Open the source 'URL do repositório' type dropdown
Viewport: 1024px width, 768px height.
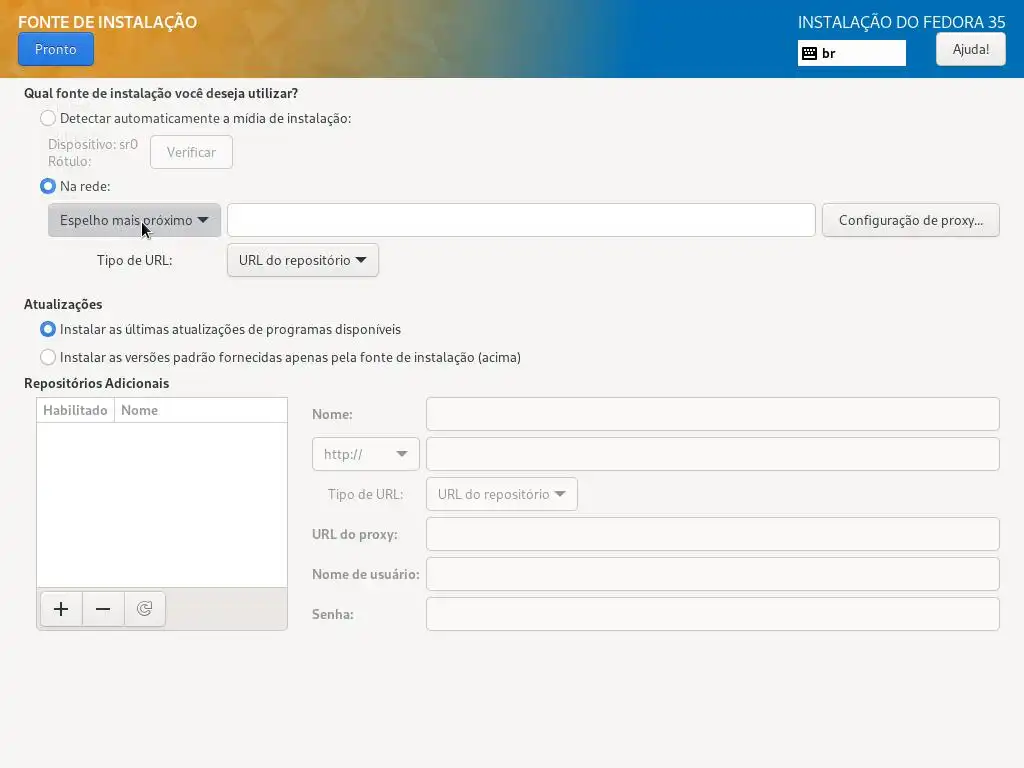point(303,260)
